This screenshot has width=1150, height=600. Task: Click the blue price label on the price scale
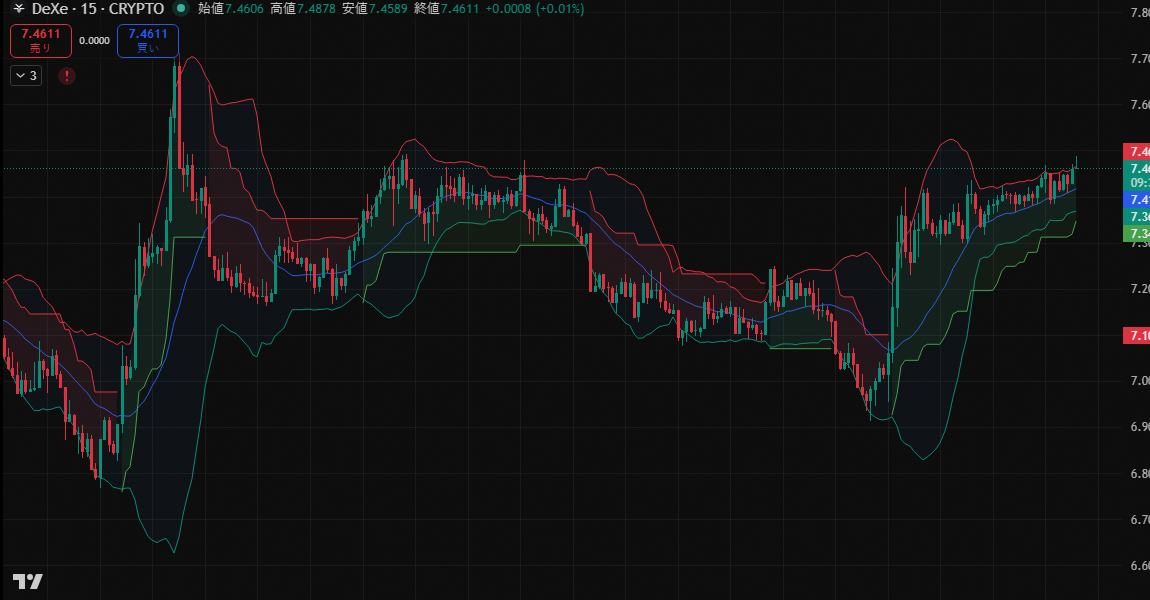point(1137,200)
